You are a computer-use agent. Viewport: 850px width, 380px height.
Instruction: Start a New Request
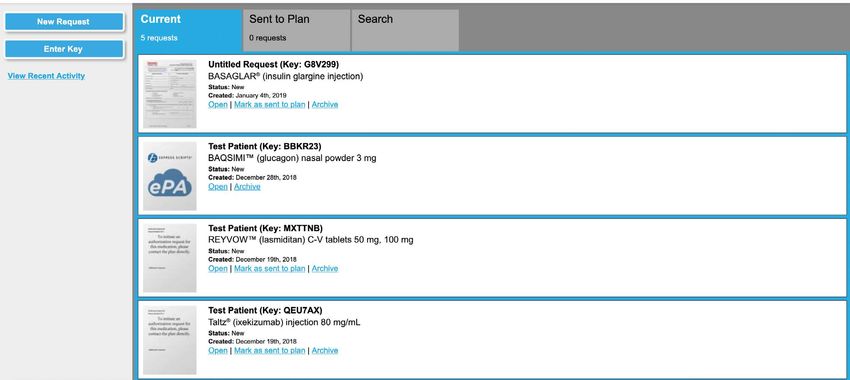pyautogui.click(x=64, y=22)
